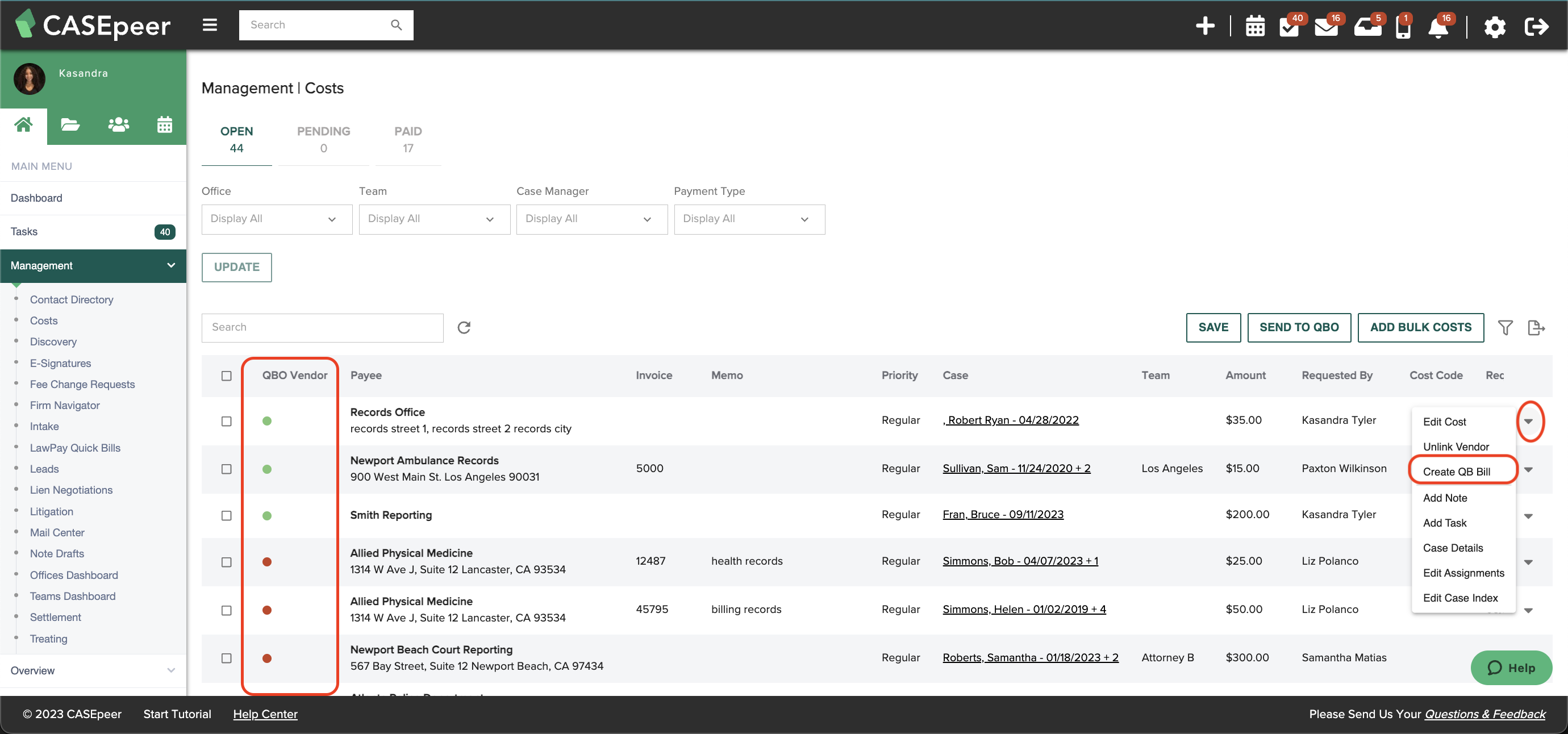Open the Robert Ryan - 04/28/2022 case link
Viewport: 1568px width, 734px height.
coord(1011,420)
